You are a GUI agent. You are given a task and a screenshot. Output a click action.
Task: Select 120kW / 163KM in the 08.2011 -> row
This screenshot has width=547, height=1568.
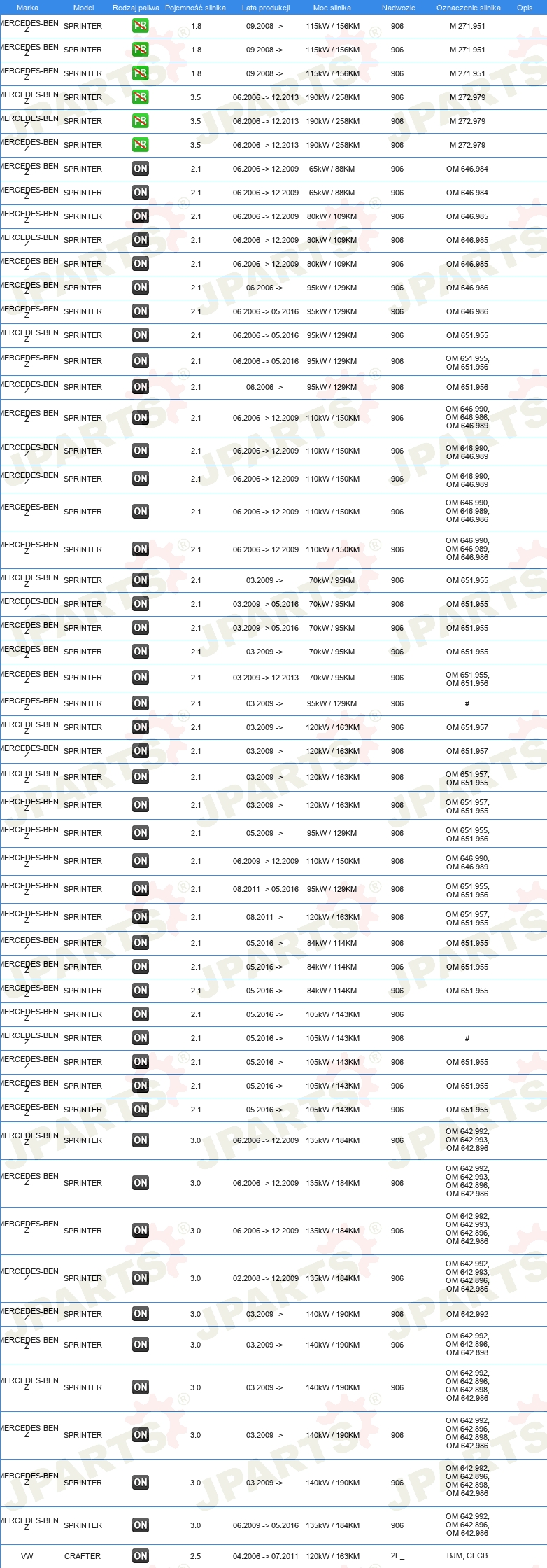pos(332,917)
